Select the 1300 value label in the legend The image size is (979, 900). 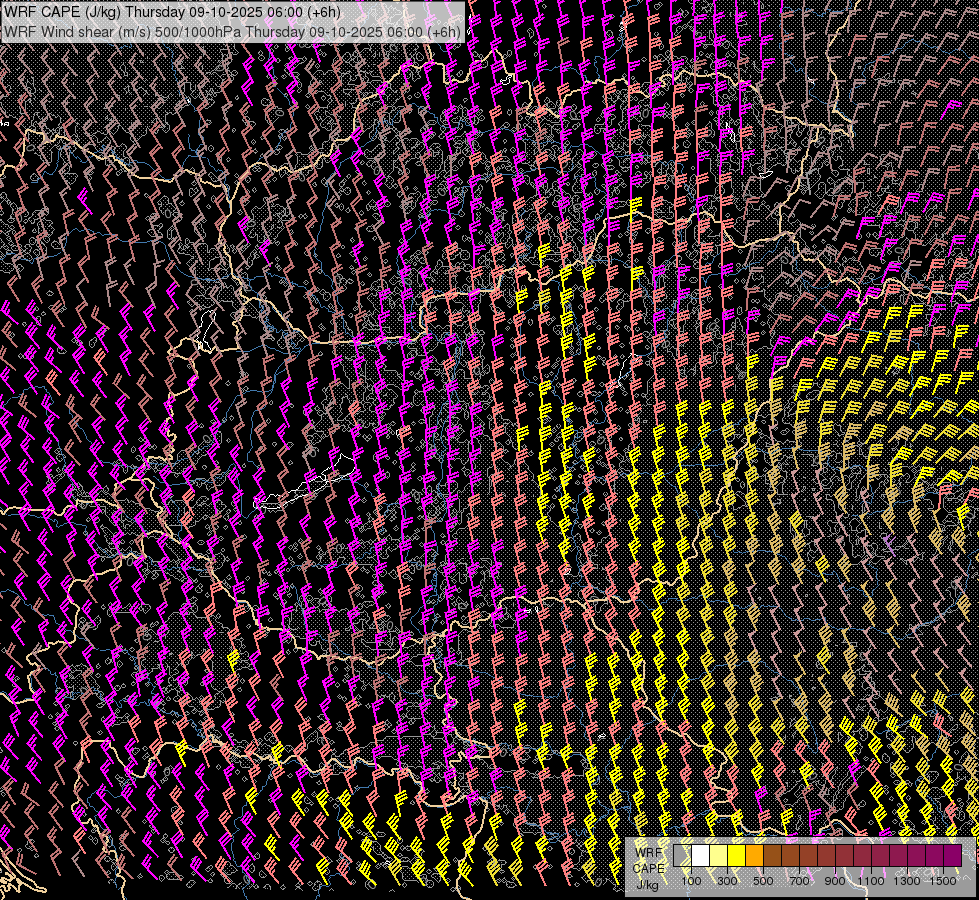pyautogui.click(x=907, y=881)
